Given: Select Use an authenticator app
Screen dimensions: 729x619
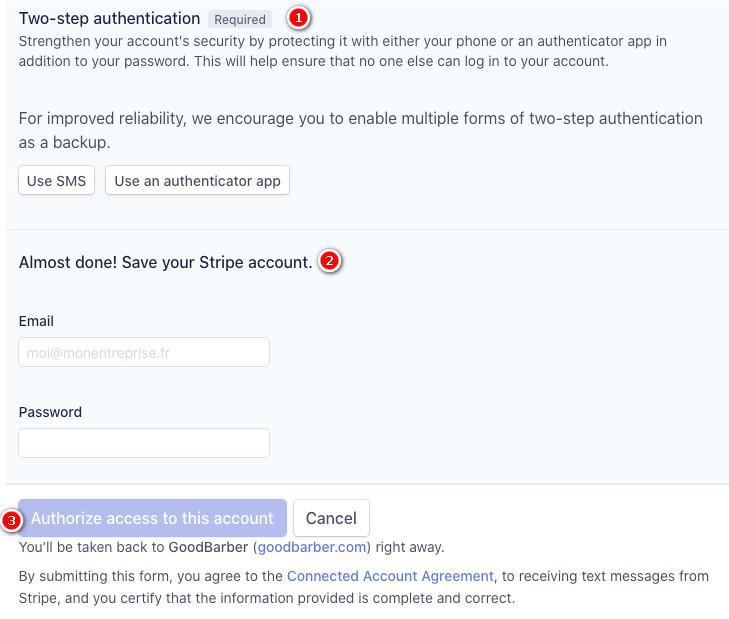Looking at the screenshot, I should coord(197,181).
